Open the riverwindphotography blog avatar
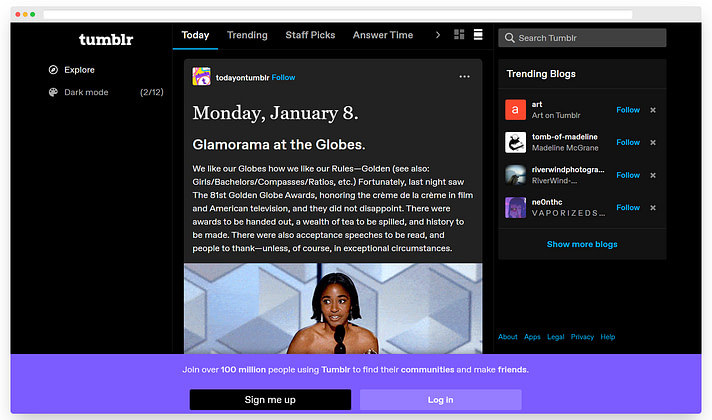The width and height of the screenshot is (712, 420). point(515,175)
